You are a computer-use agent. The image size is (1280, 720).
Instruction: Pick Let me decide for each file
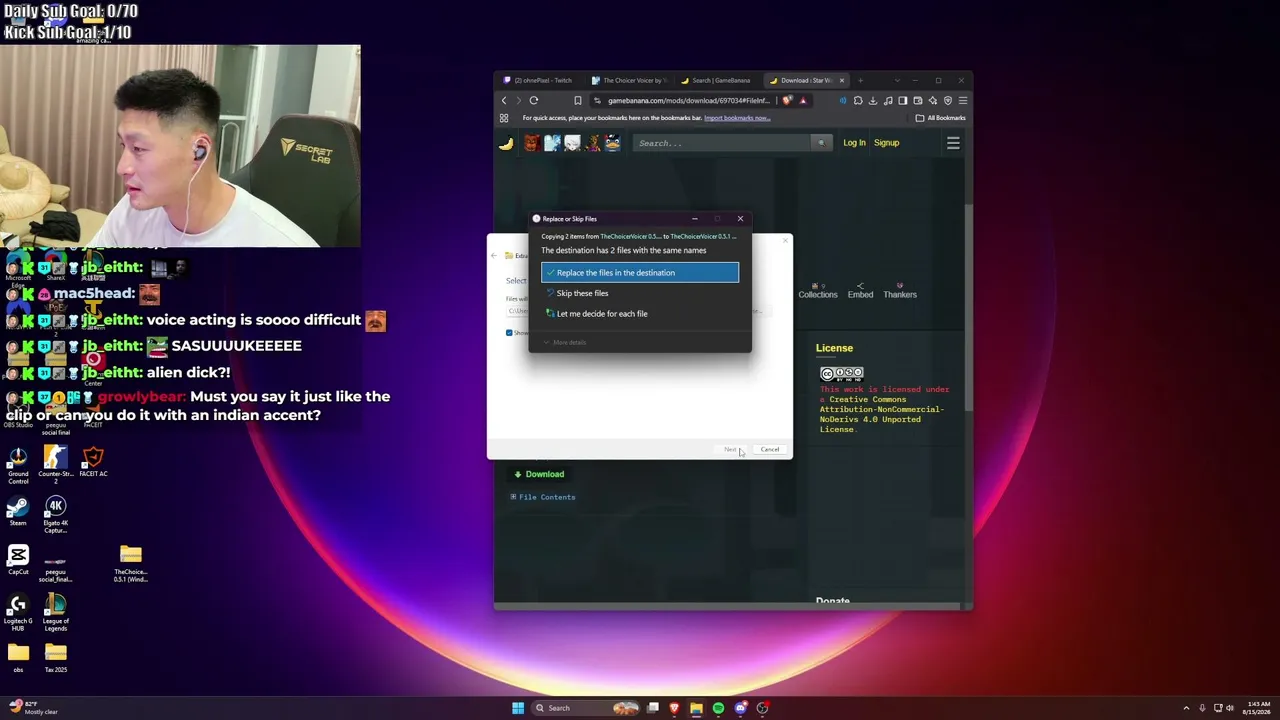coord(640,314)
